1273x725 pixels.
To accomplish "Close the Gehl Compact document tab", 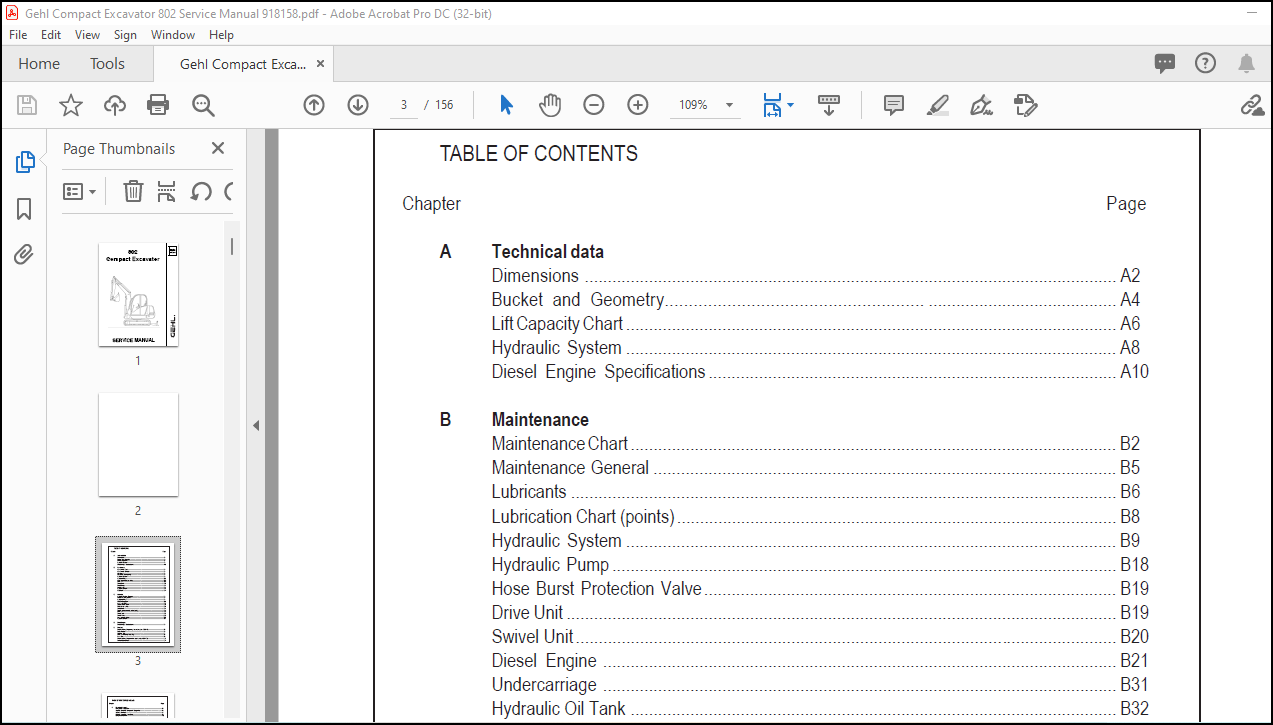I will 320,64.
